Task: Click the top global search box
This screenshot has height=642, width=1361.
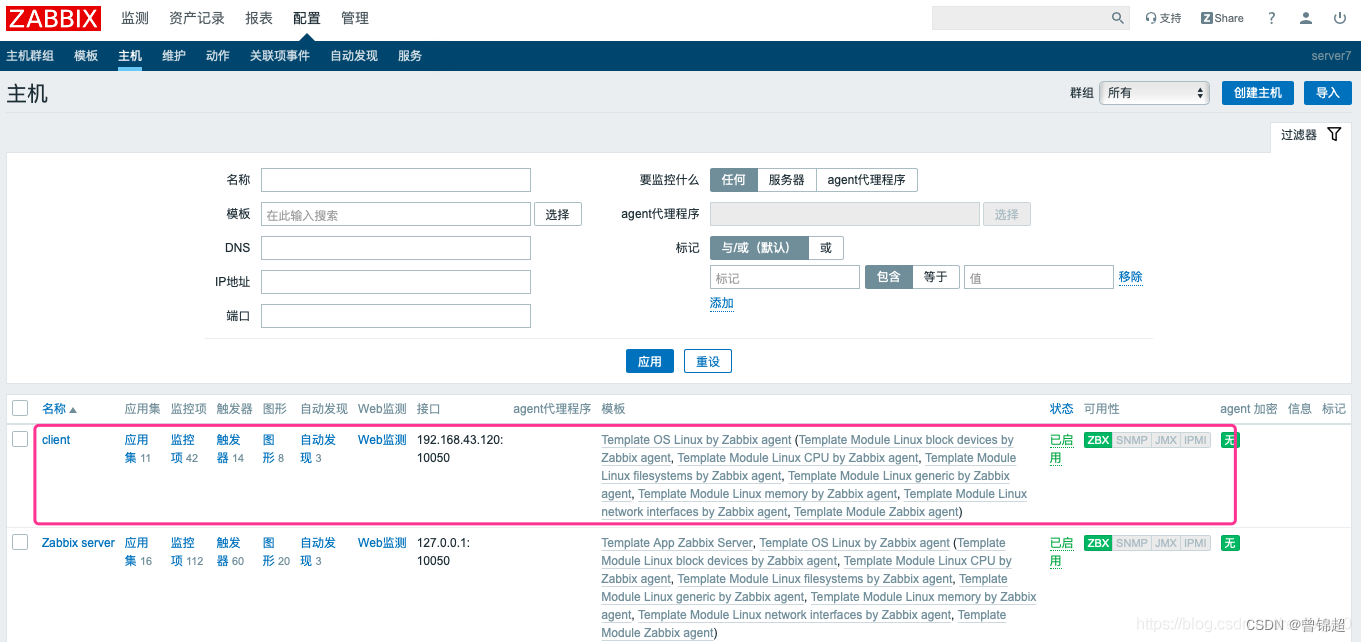Action: [1031, 18]
